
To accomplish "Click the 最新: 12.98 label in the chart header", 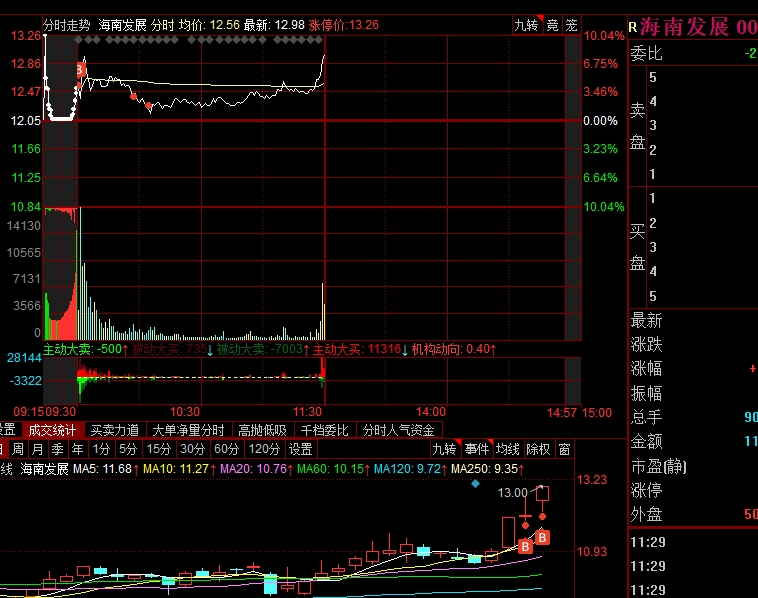I will [x=274, y=25].
